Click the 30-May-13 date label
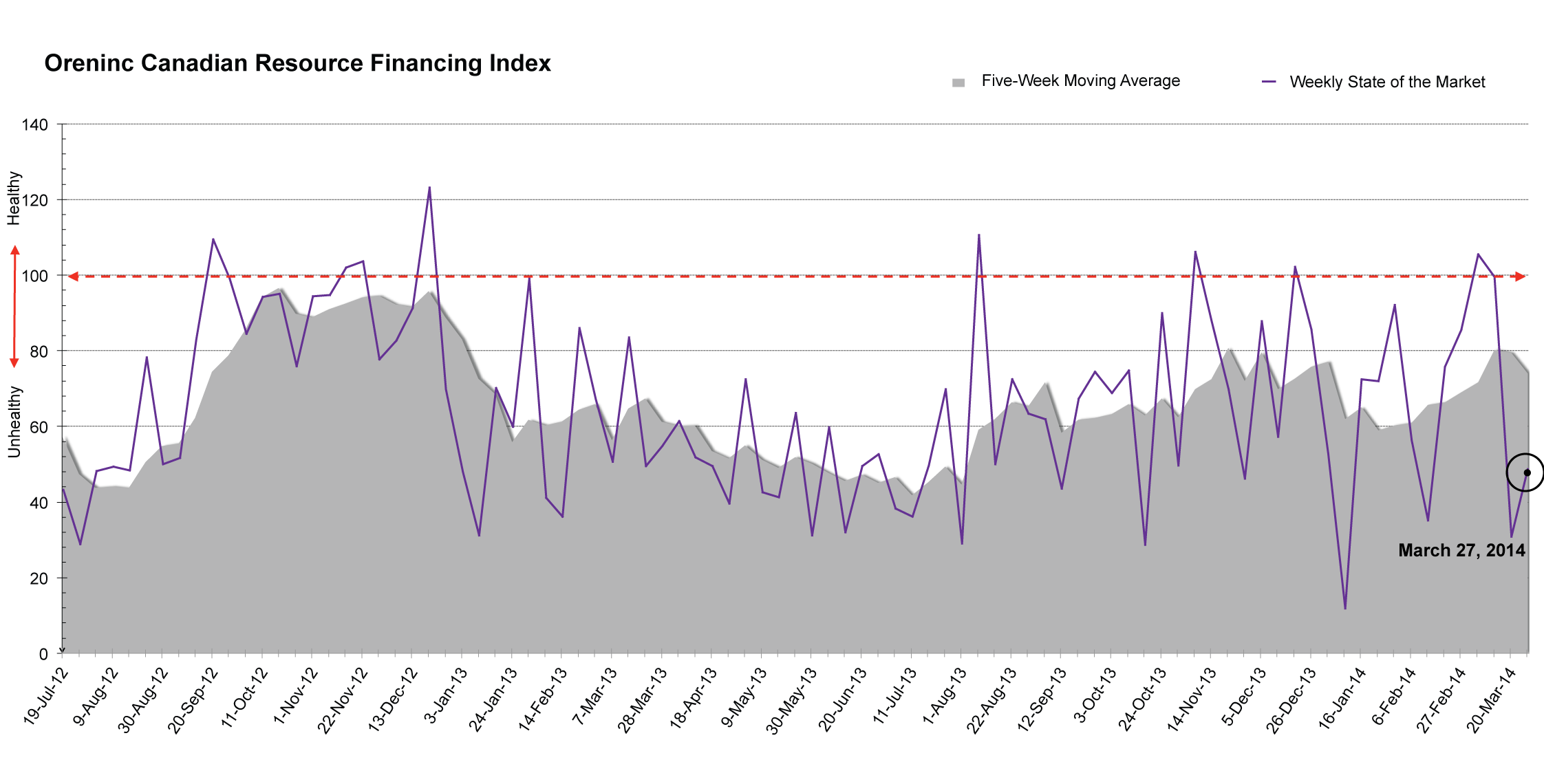This screenshot has height=784, width=1544. [x=791, y=700]
